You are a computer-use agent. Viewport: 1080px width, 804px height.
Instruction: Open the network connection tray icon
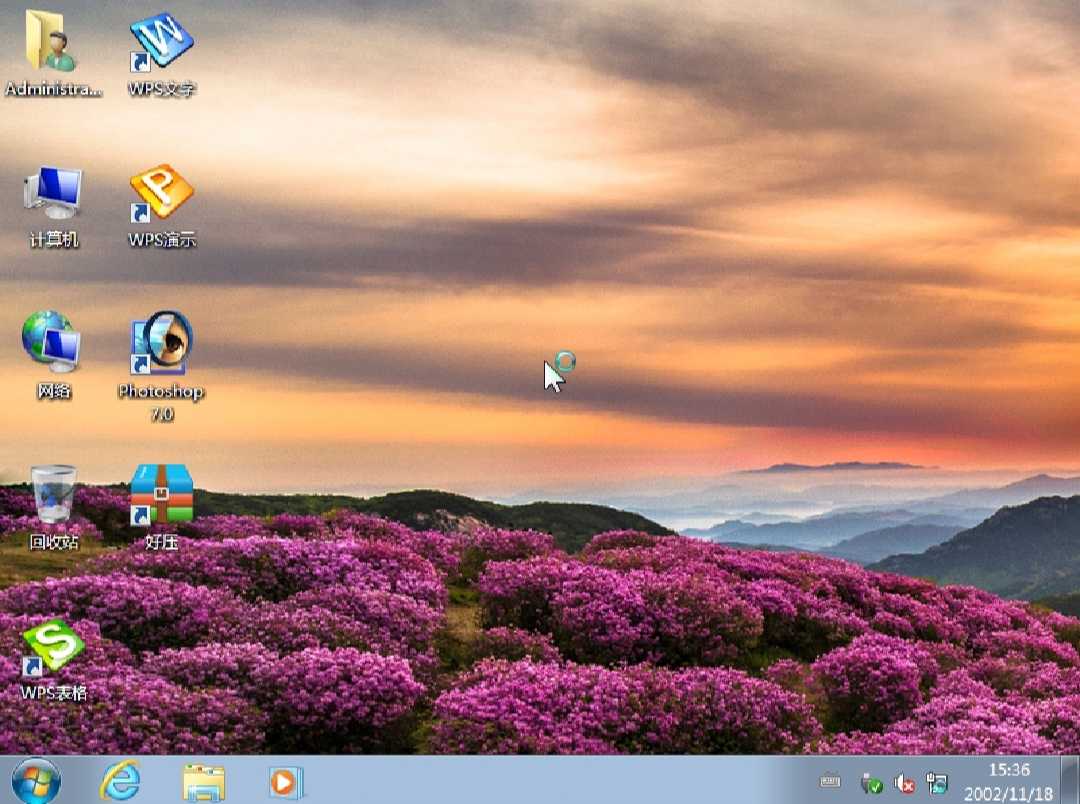(937, 782)
